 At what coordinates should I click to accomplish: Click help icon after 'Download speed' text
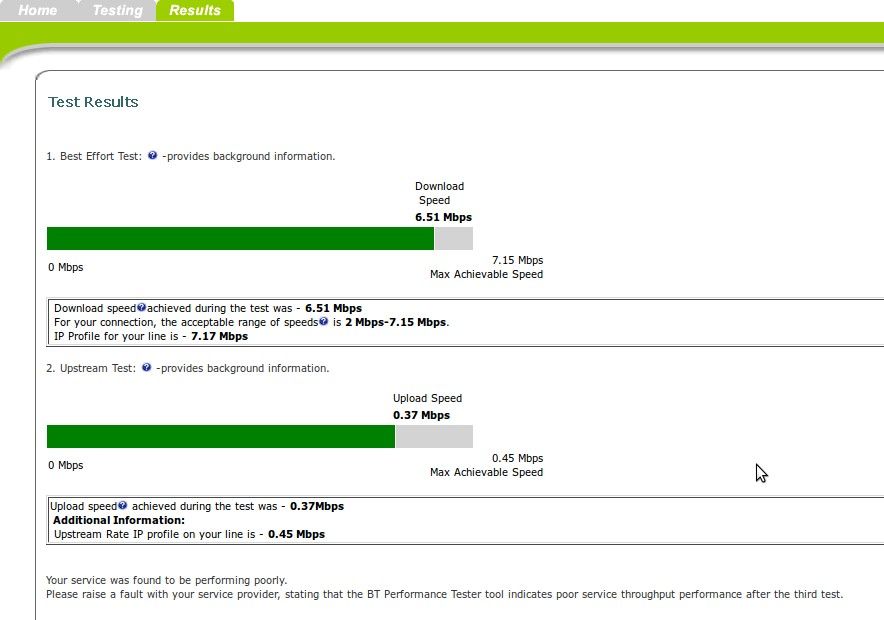(141, 308)
